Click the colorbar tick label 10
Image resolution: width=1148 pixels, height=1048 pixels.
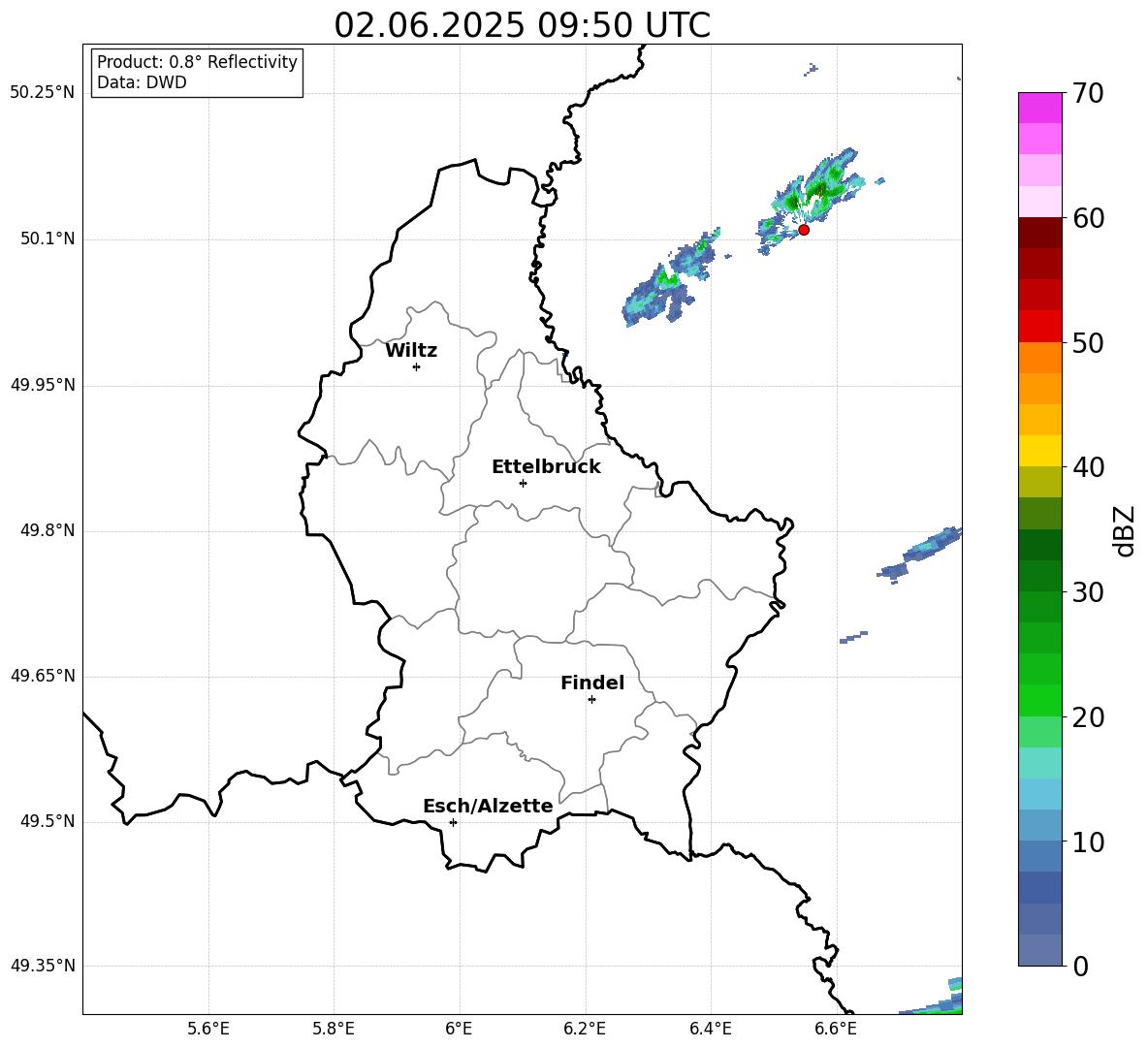(x=1088, y=842)
